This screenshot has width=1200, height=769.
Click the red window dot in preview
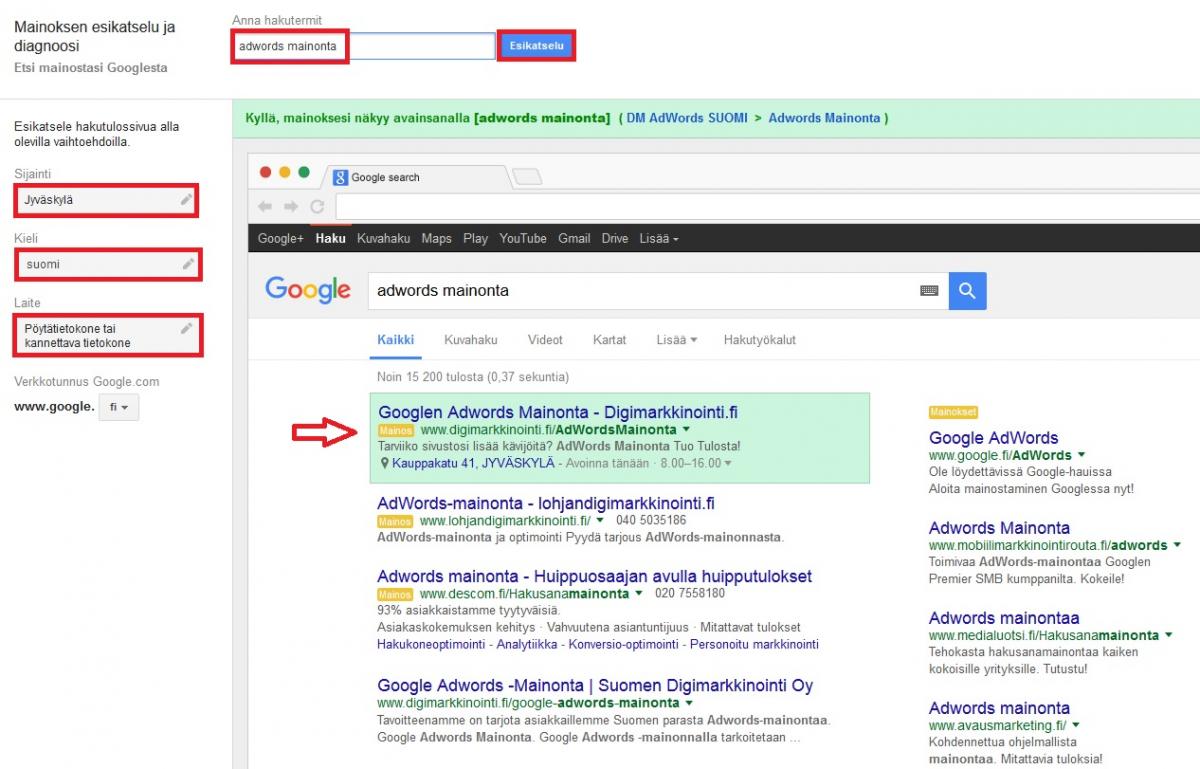(x=266, y=172)
